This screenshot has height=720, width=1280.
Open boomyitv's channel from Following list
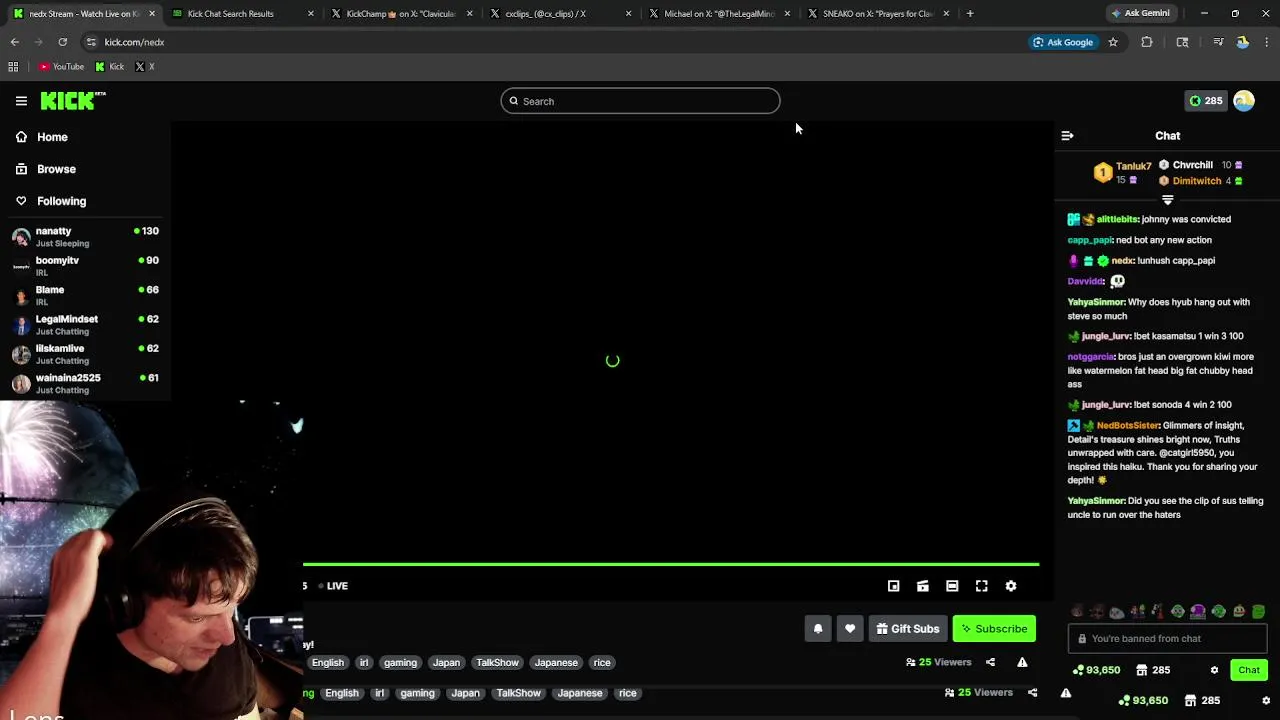[x=85, y=266]
